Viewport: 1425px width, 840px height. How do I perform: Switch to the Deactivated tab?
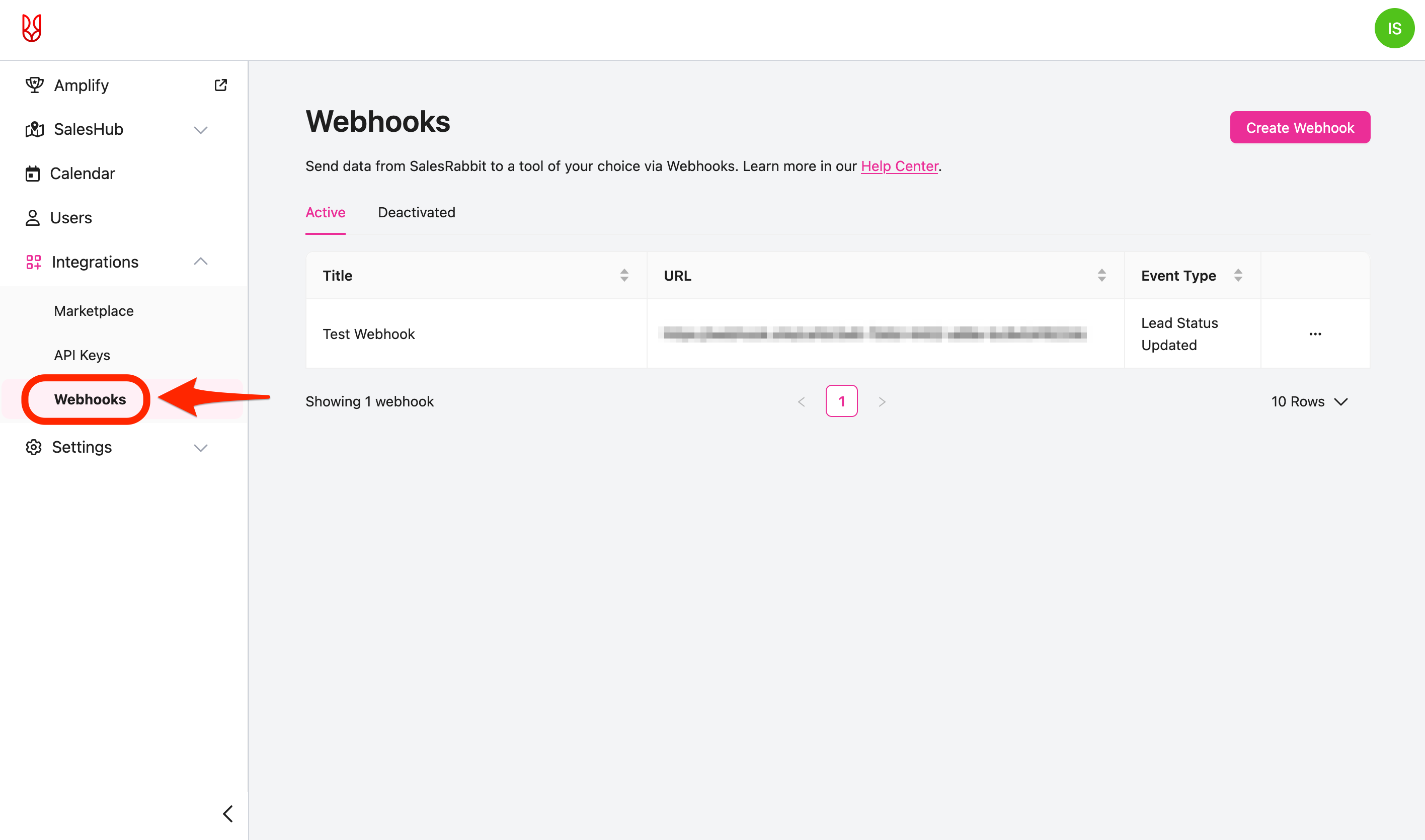416,212
